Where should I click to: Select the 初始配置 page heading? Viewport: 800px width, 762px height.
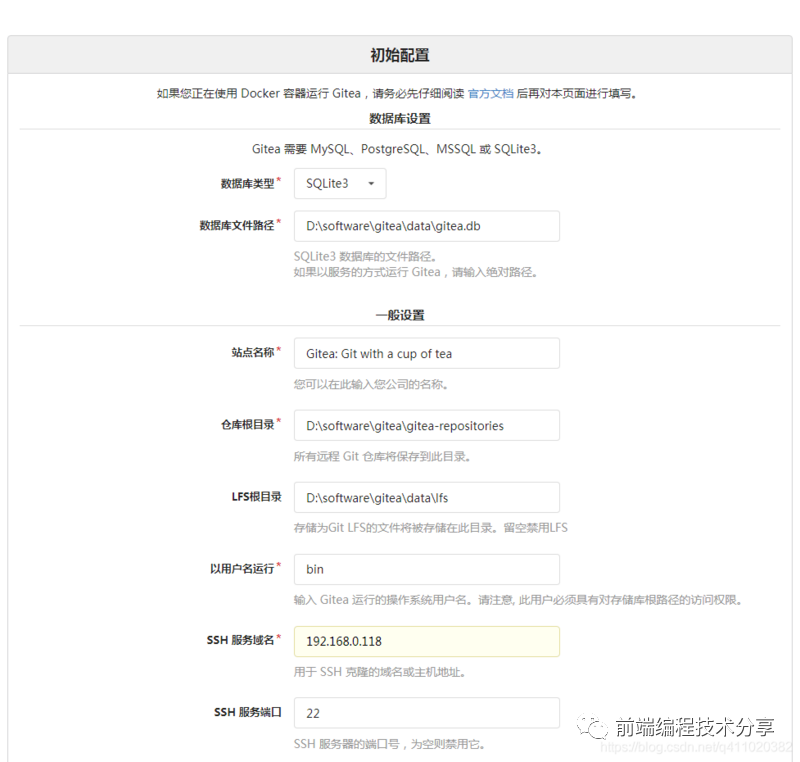(x=399, y=55)
